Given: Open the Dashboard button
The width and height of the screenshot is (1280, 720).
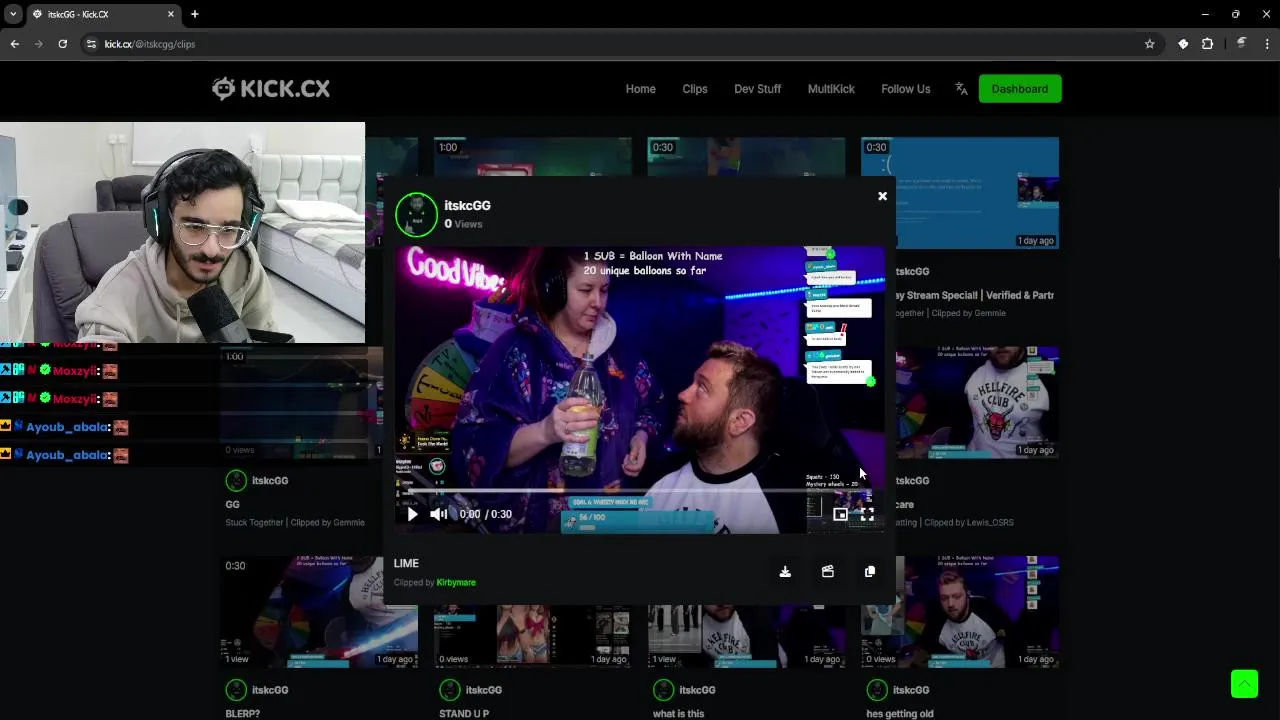Looking at the screenshot, I should coord(1020,89).
